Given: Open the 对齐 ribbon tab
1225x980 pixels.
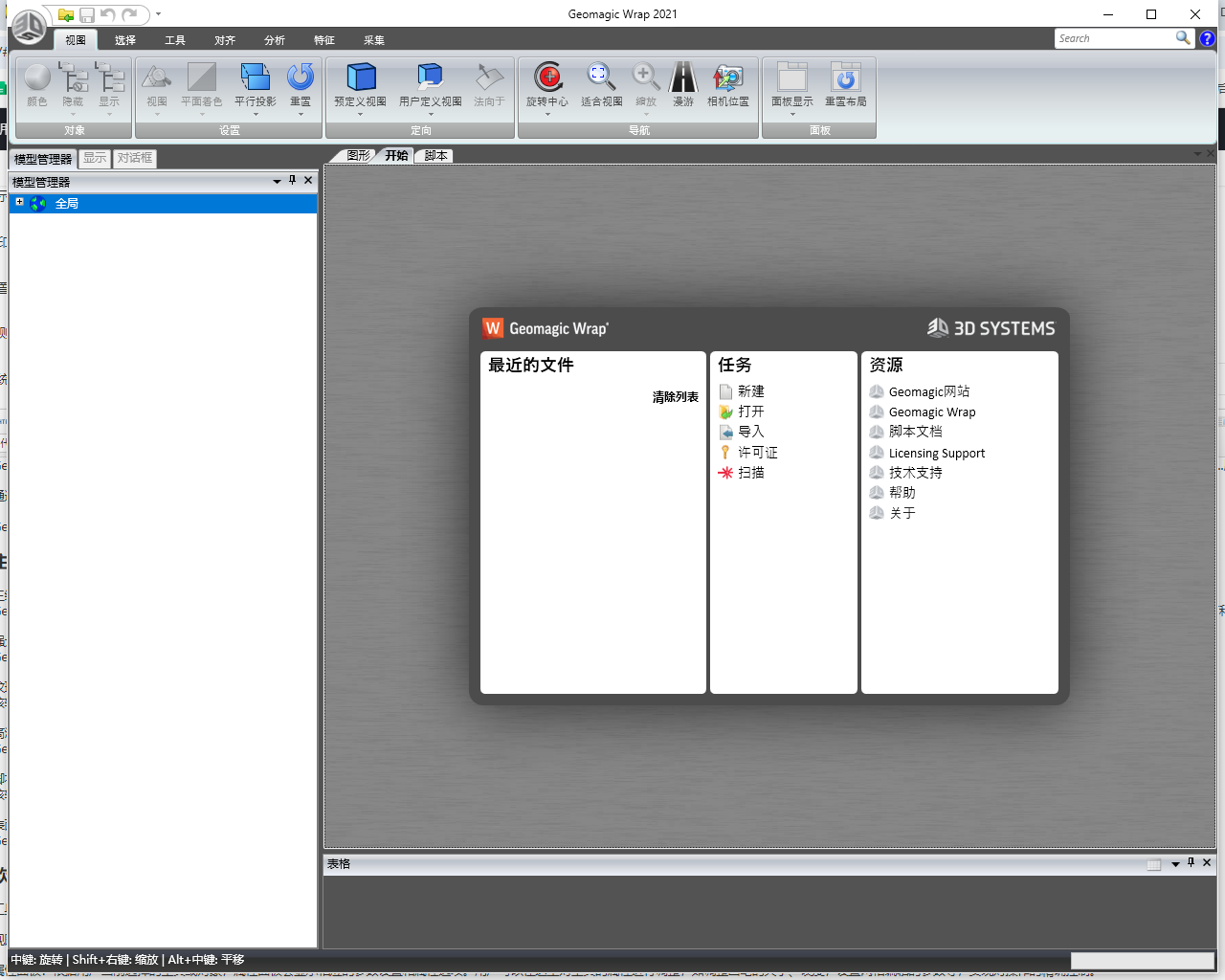Looking at the screenshot, I should pos(225,40).
